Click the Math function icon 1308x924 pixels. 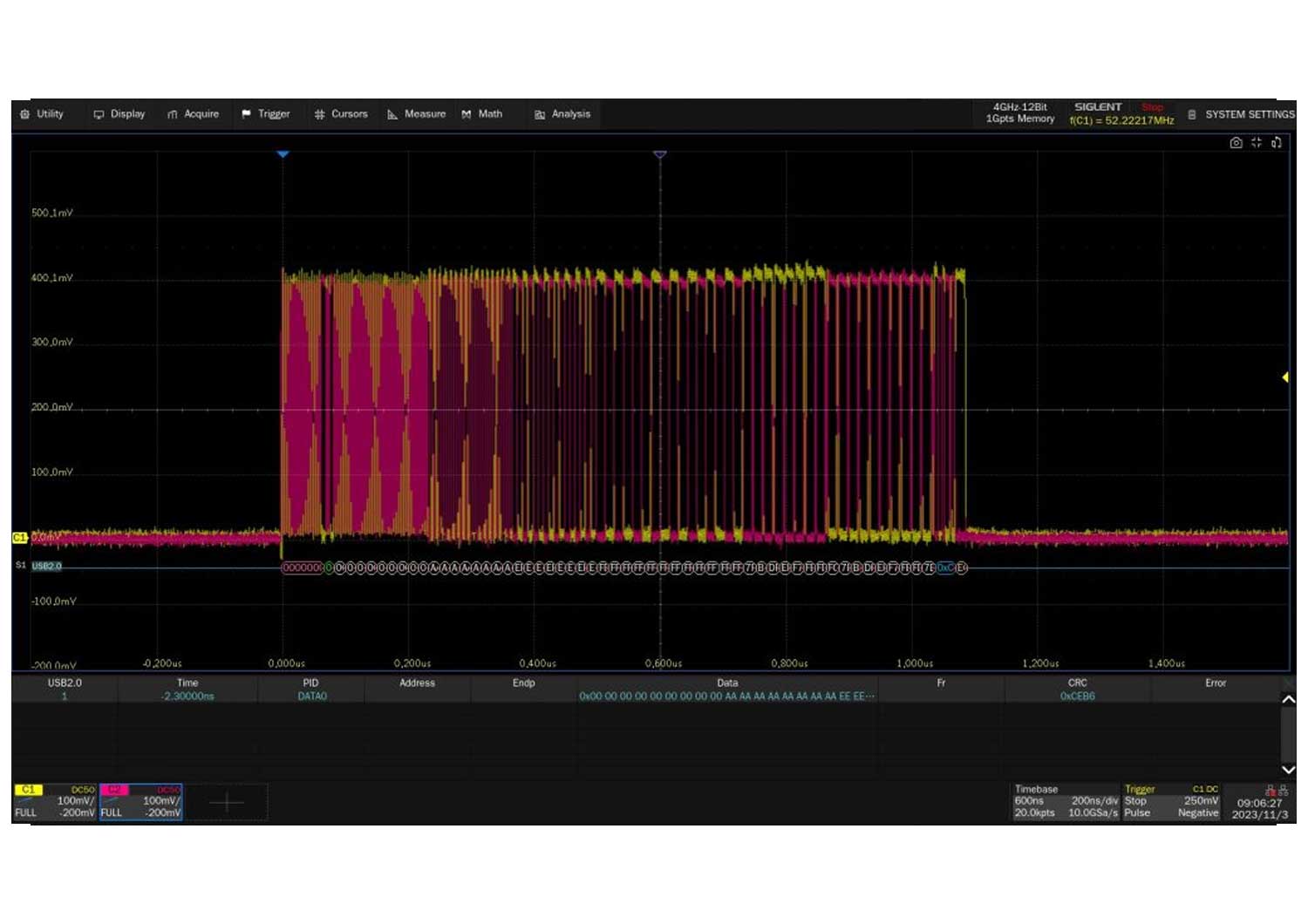[x=467, y=114]
